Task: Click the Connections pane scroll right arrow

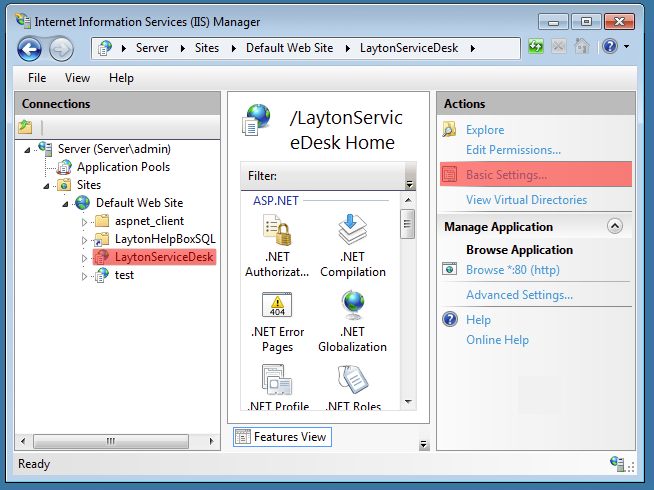Action: 211,441
